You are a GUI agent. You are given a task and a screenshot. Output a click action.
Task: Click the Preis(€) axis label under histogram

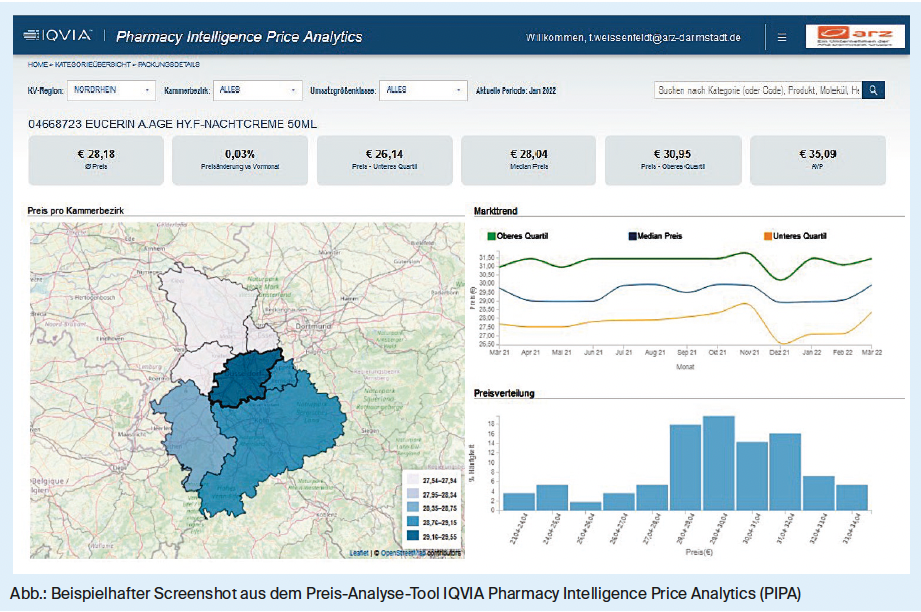coord(699,552)
